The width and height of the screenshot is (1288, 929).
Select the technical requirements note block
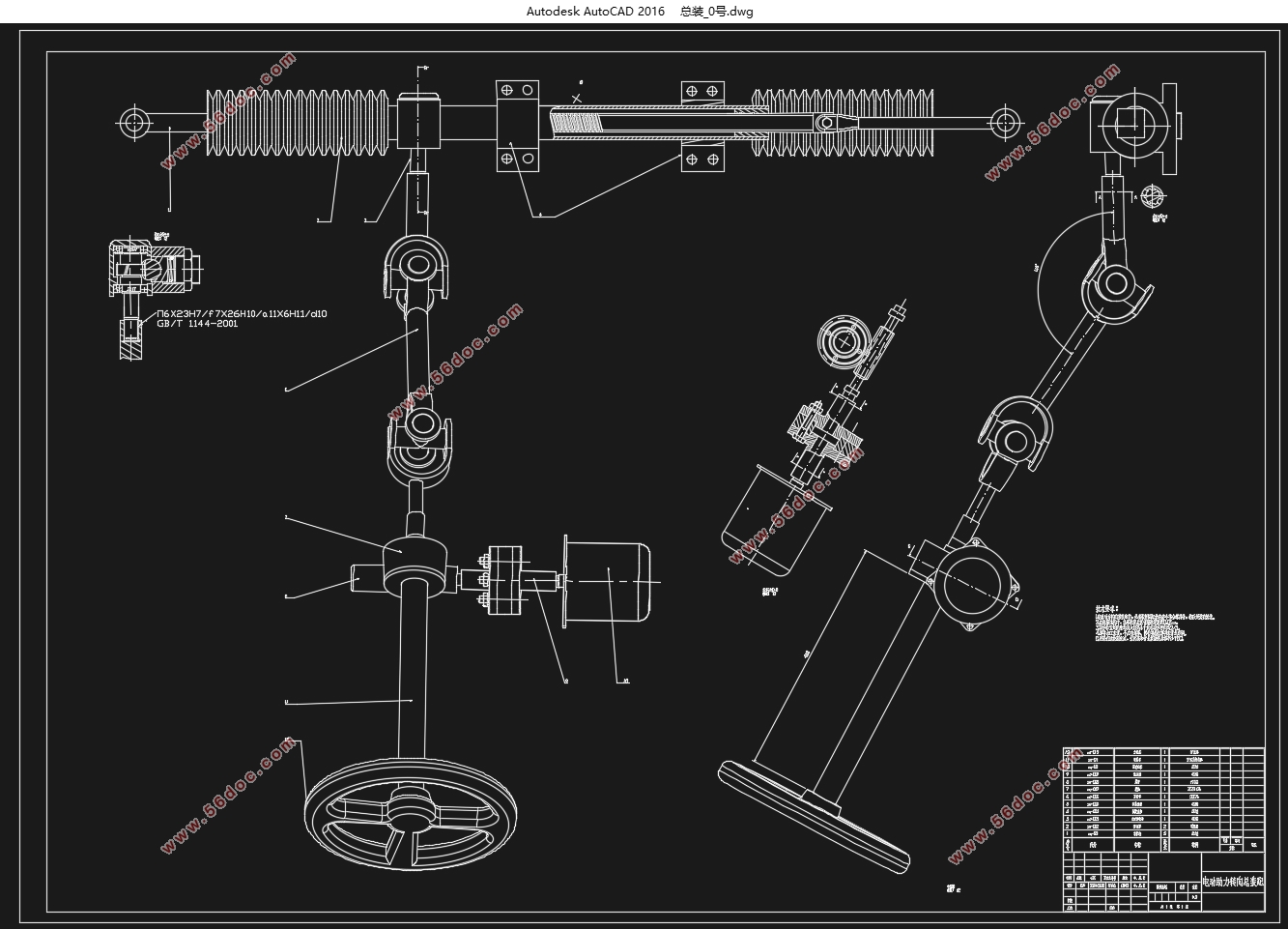pos(1155,625)
